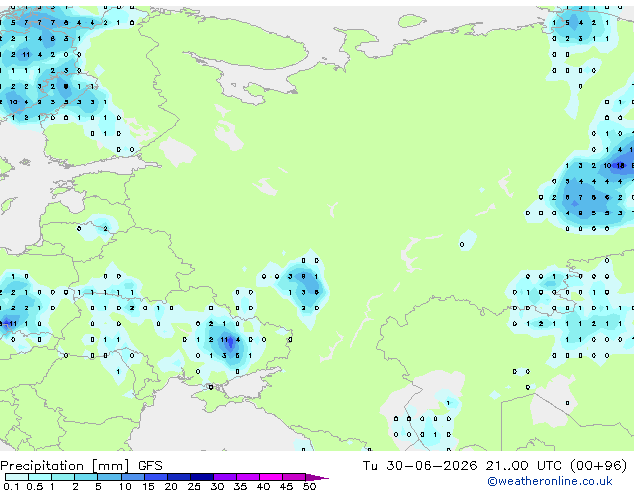Select the '50' legend scale label
634x490 pixels.
coord(310,486)
